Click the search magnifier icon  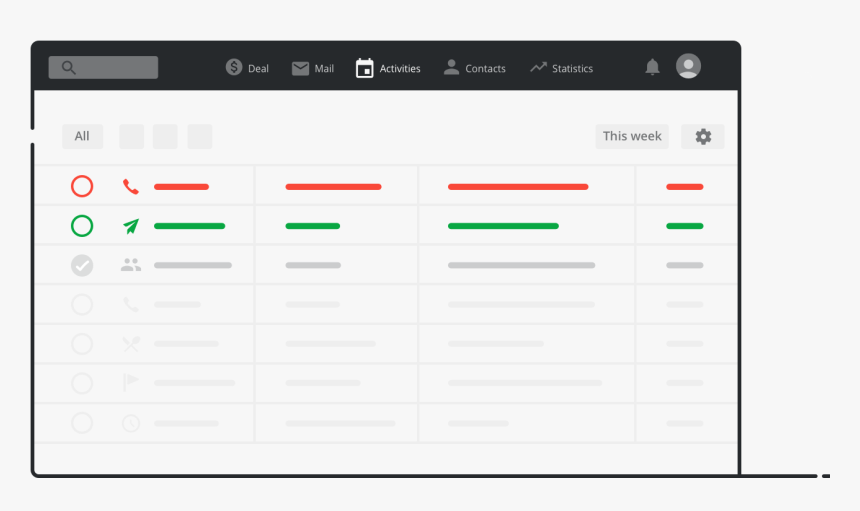coord(69,67)
